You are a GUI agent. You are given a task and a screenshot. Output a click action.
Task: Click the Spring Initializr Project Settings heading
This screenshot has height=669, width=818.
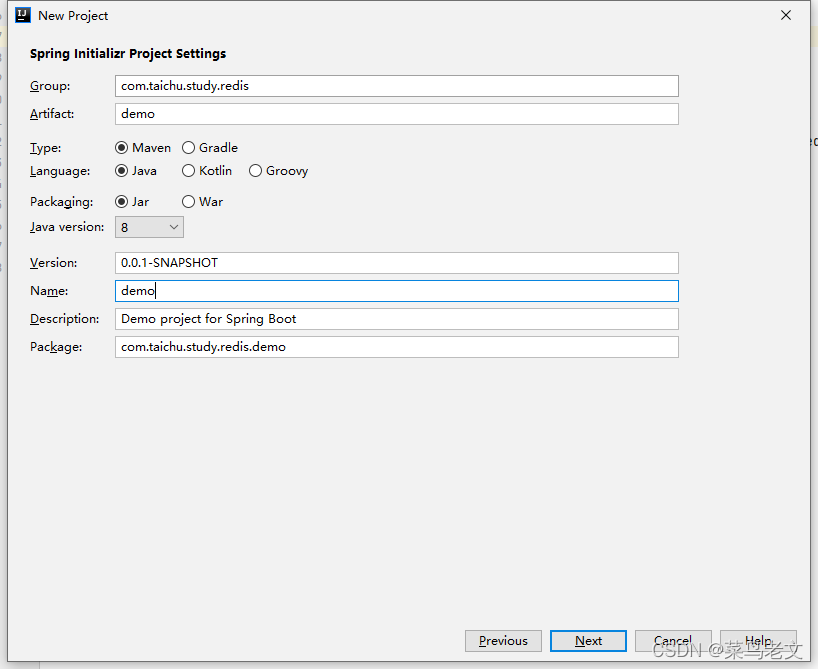pyautogui.click(x=128, y=54)
